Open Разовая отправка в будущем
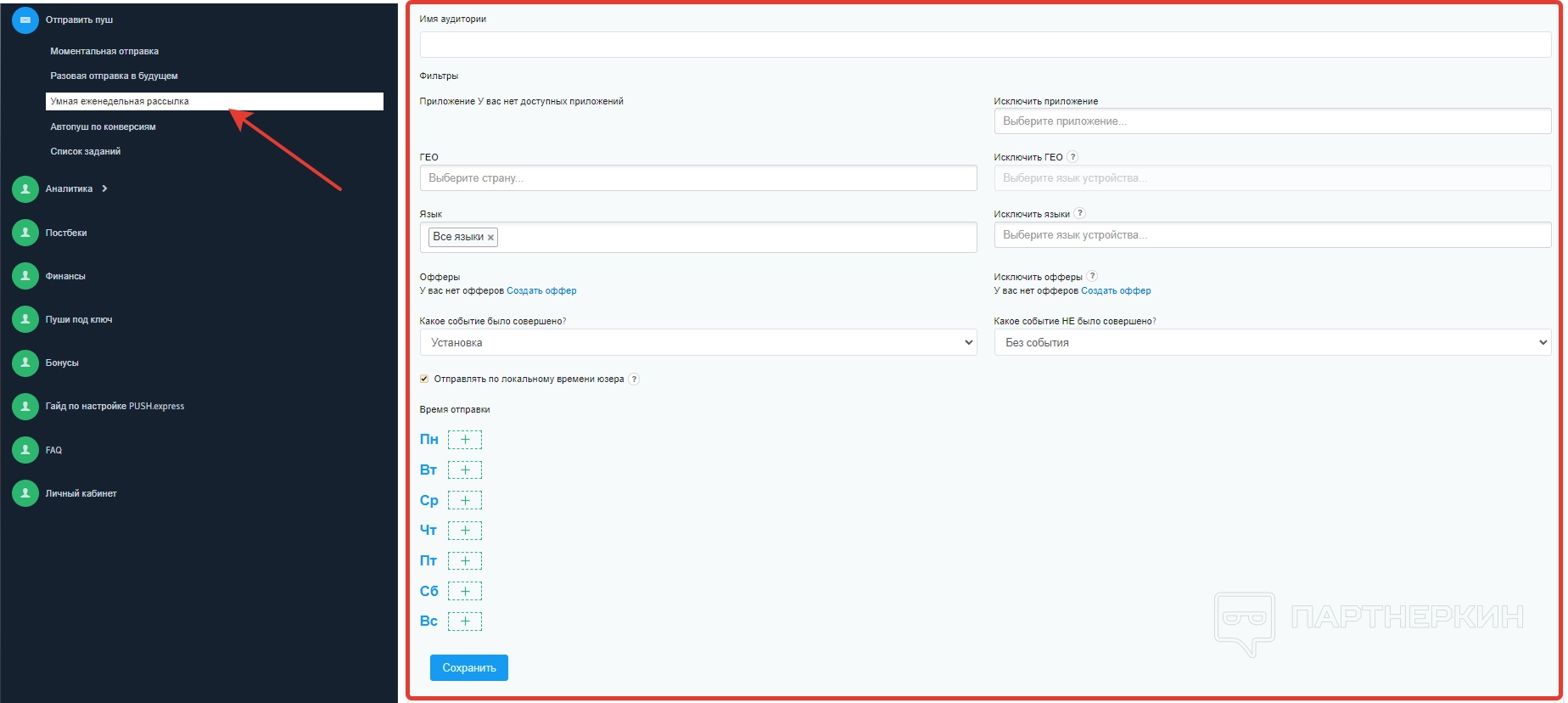Image resolution: width=1568 pixels, height=703 pixels. tap(114, 76)
